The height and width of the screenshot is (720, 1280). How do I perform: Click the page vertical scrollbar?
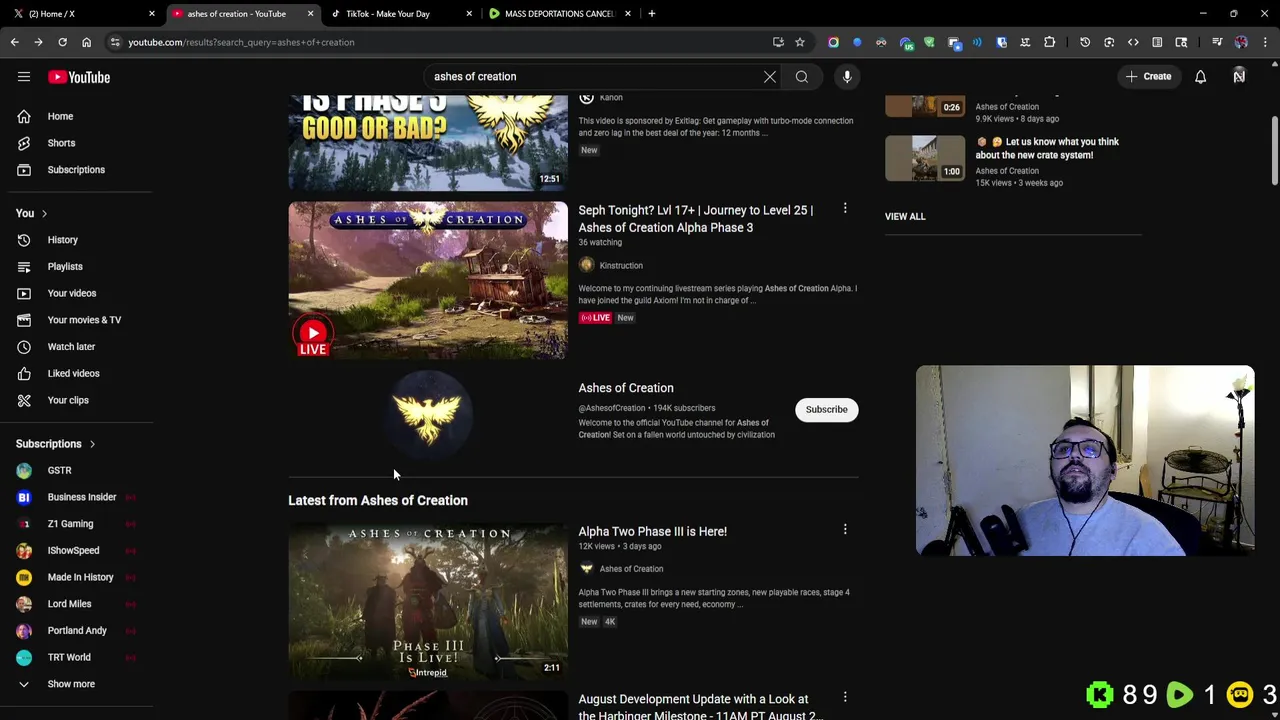[x=1275, y=150]
